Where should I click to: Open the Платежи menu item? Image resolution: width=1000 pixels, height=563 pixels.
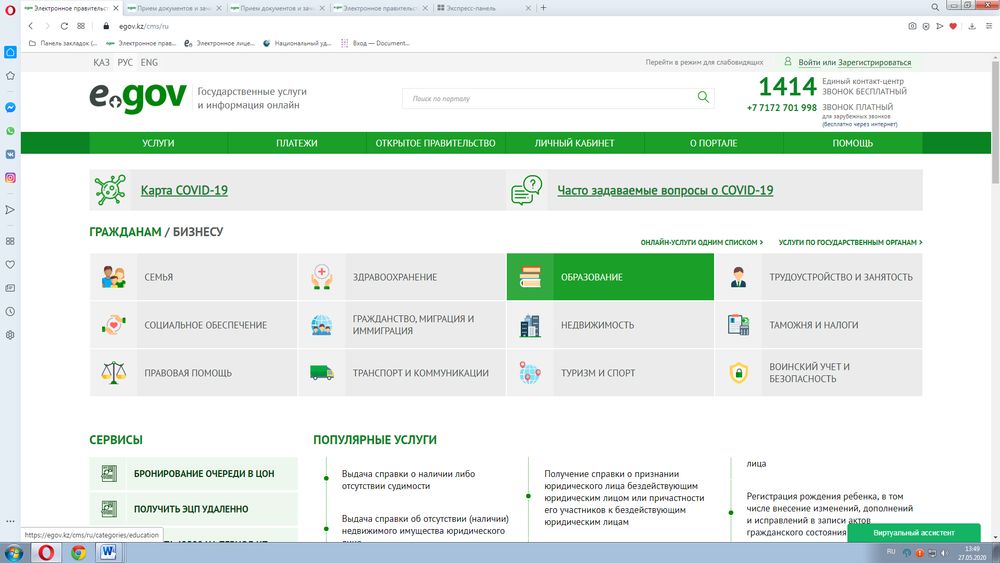pyautogui.click(x=297, y=143)
